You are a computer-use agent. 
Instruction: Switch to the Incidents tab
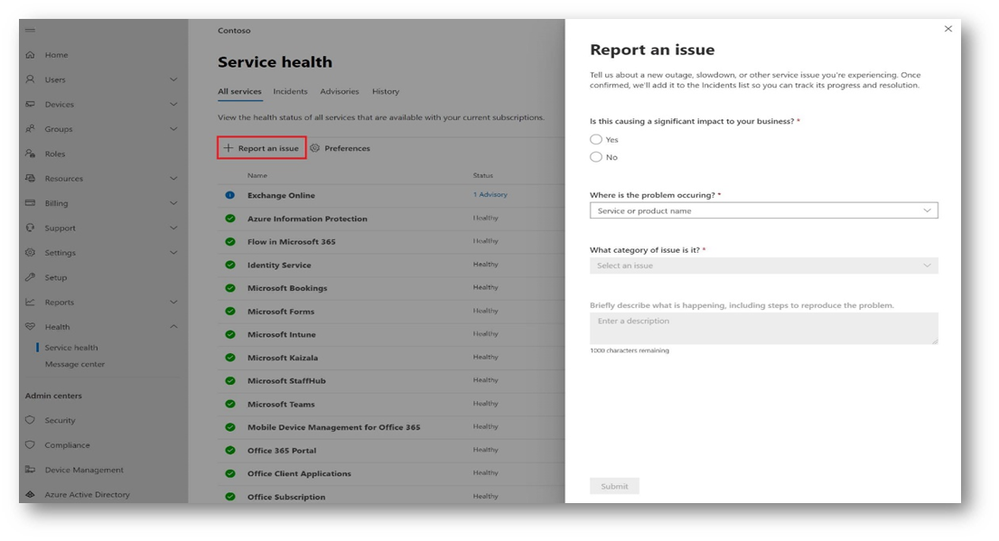[x=290, y=91]
